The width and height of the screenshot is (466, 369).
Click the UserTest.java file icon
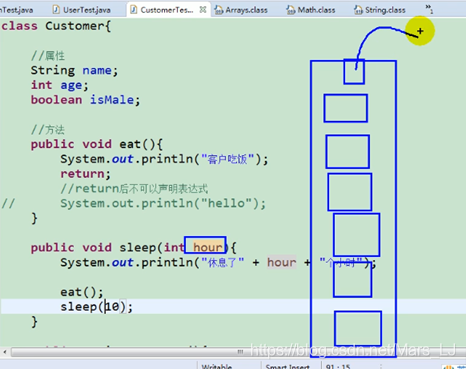coord(57,10)
